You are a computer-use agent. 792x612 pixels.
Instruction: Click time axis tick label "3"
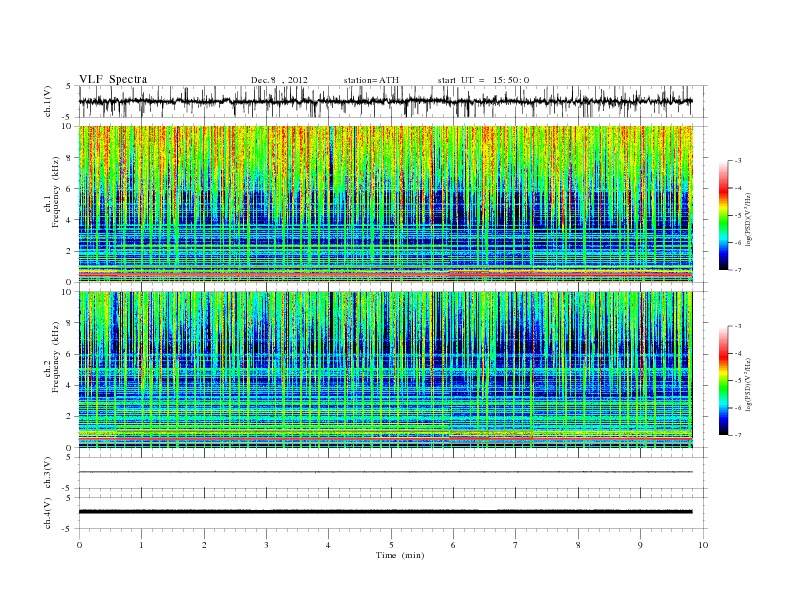tap(266, 545)
